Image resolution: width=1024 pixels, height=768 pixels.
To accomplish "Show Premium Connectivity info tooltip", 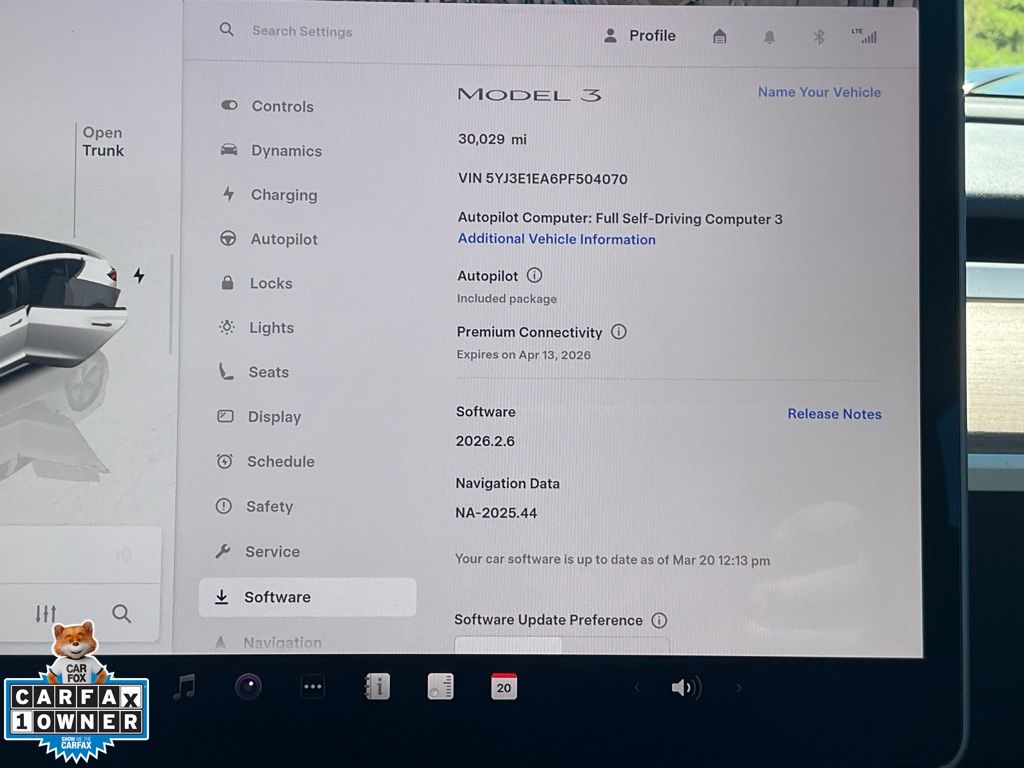I will (x=619, y=332).
